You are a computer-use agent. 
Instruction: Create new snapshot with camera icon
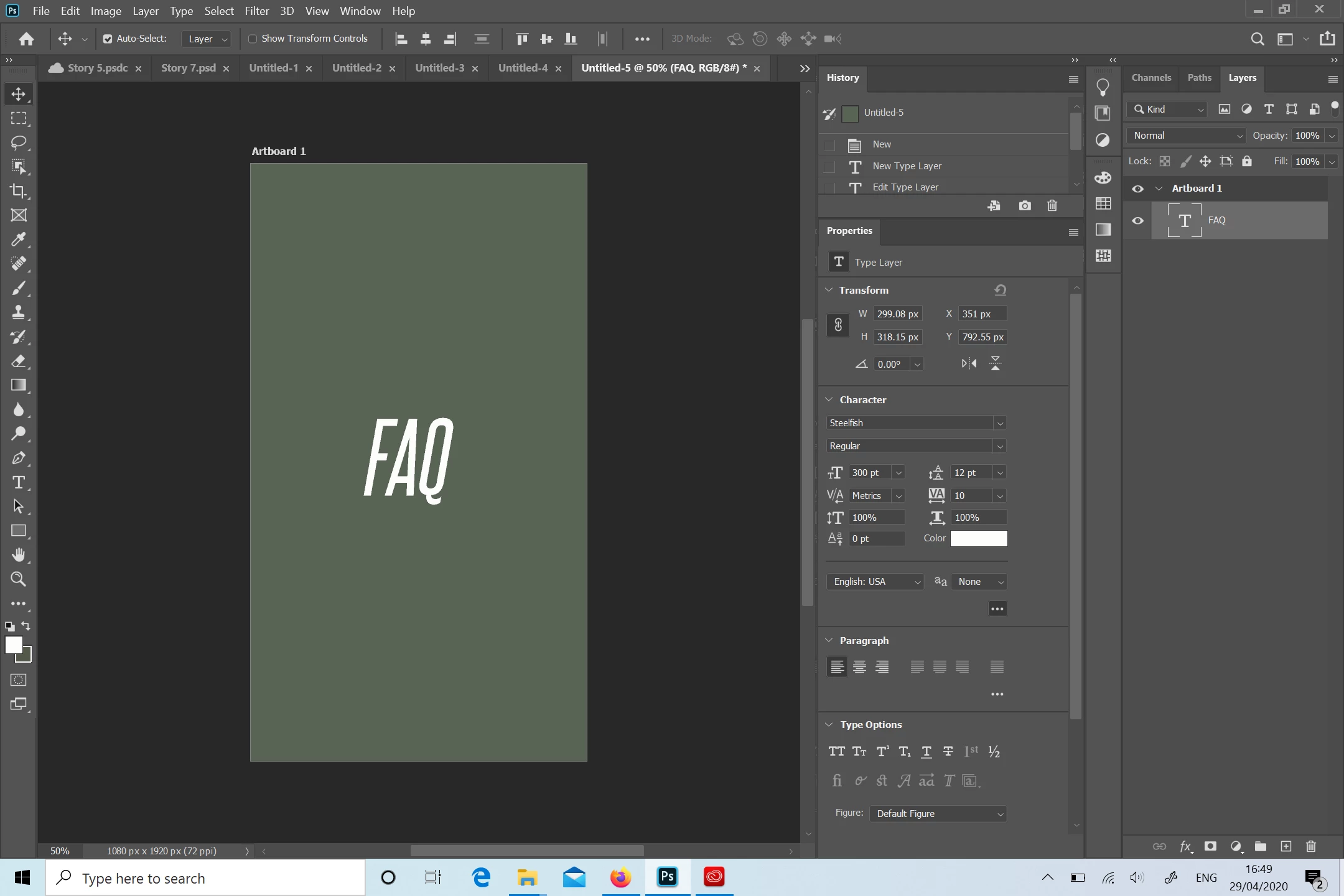click(x=1024, y=206)
